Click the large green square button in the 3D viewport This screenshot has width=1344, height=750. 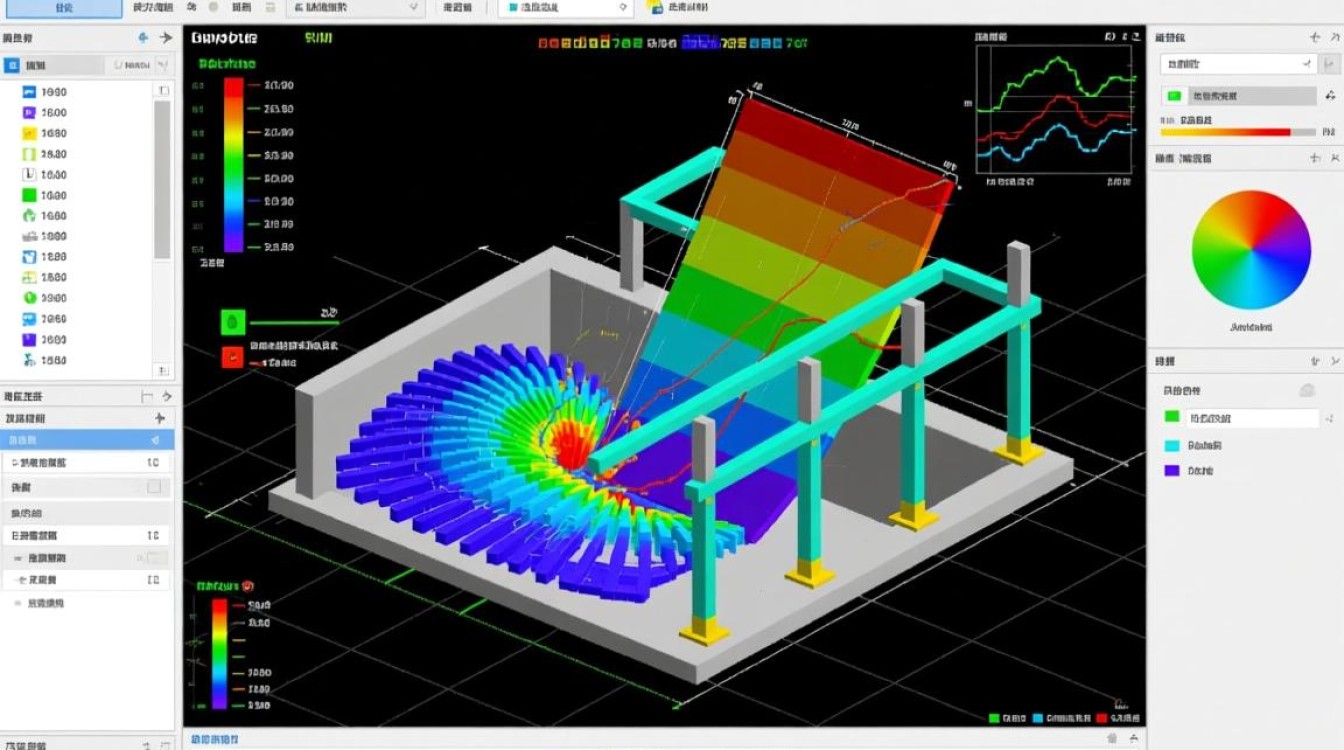coord(232,322)
